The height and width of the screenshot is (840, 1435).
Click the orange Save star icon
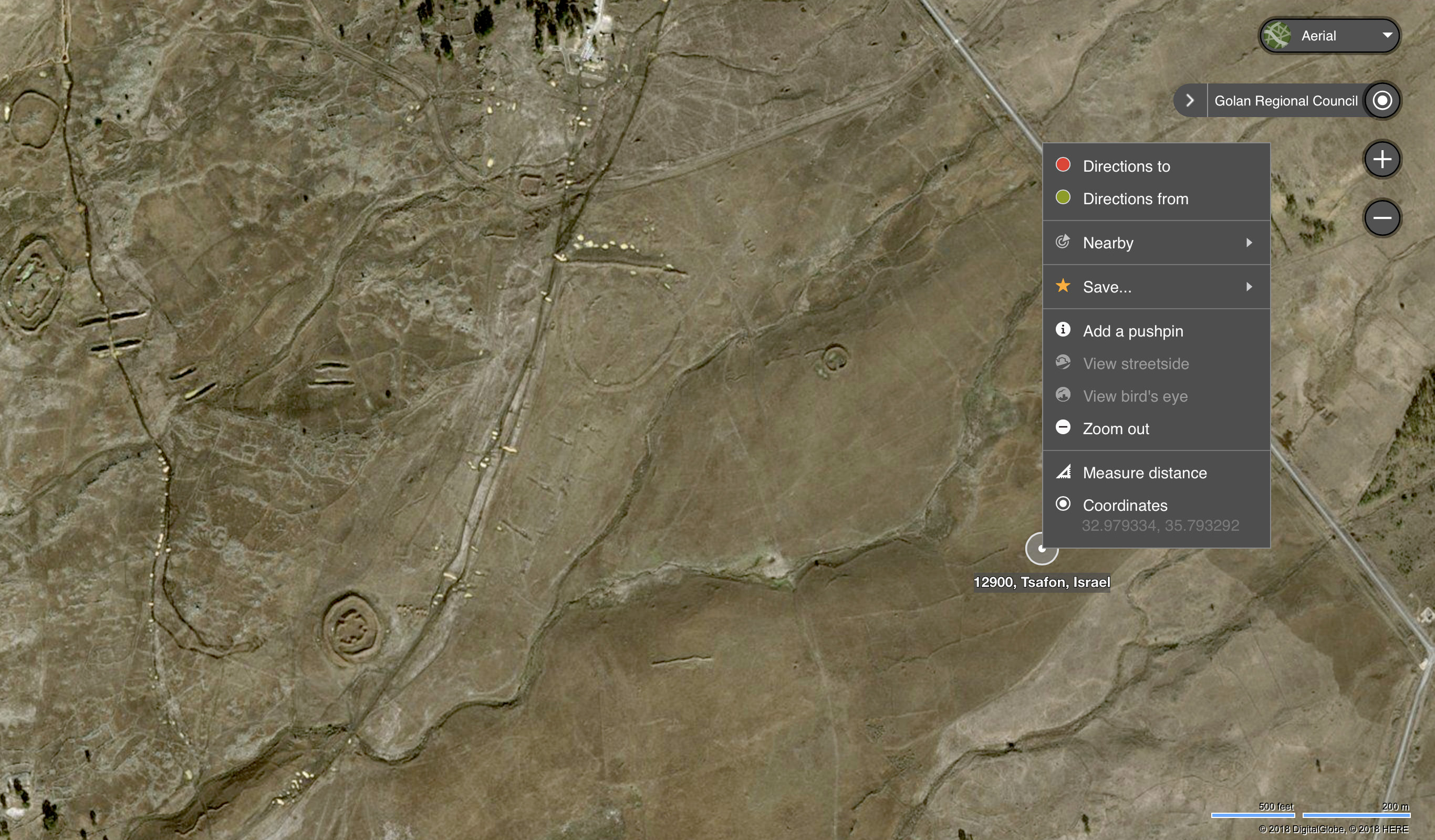click(x=1063, y=286)
